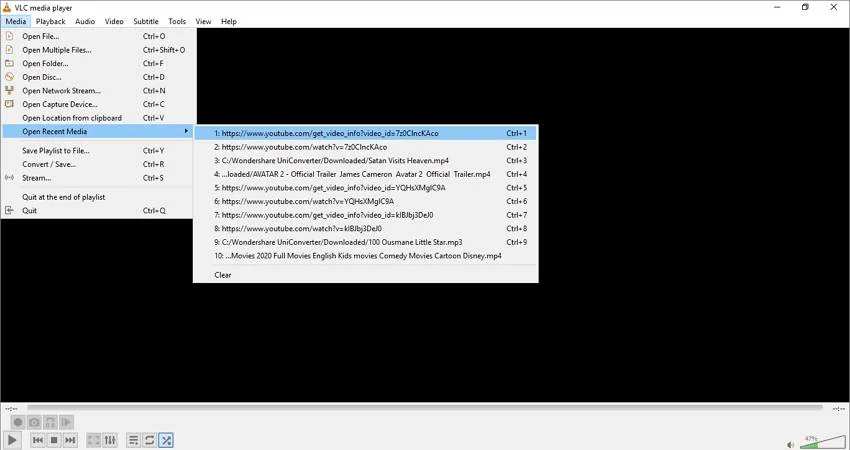
Task: Click the playback seek bar
Action: [x=424, y=408]
